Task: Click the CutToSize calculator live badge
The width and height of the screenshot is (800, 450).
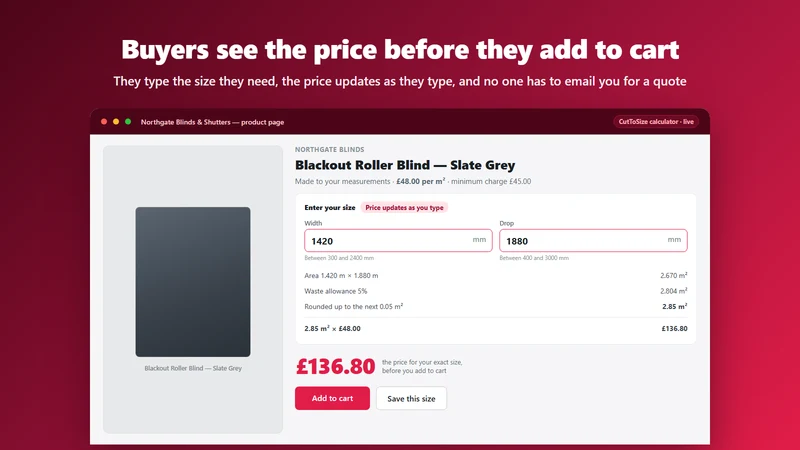Action: [656, 121]
